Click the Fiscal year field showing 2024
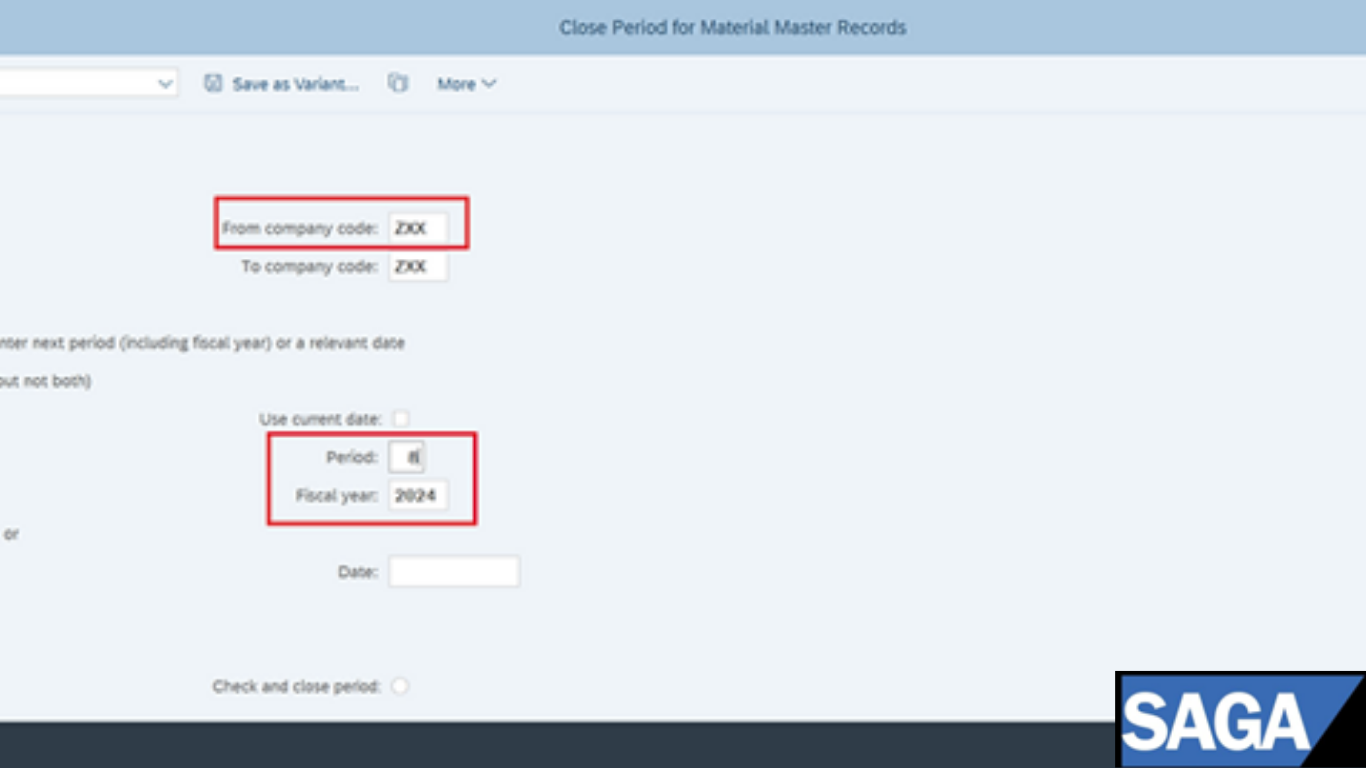The width and height of the screenshot is (1366, 768). (418, 495)
